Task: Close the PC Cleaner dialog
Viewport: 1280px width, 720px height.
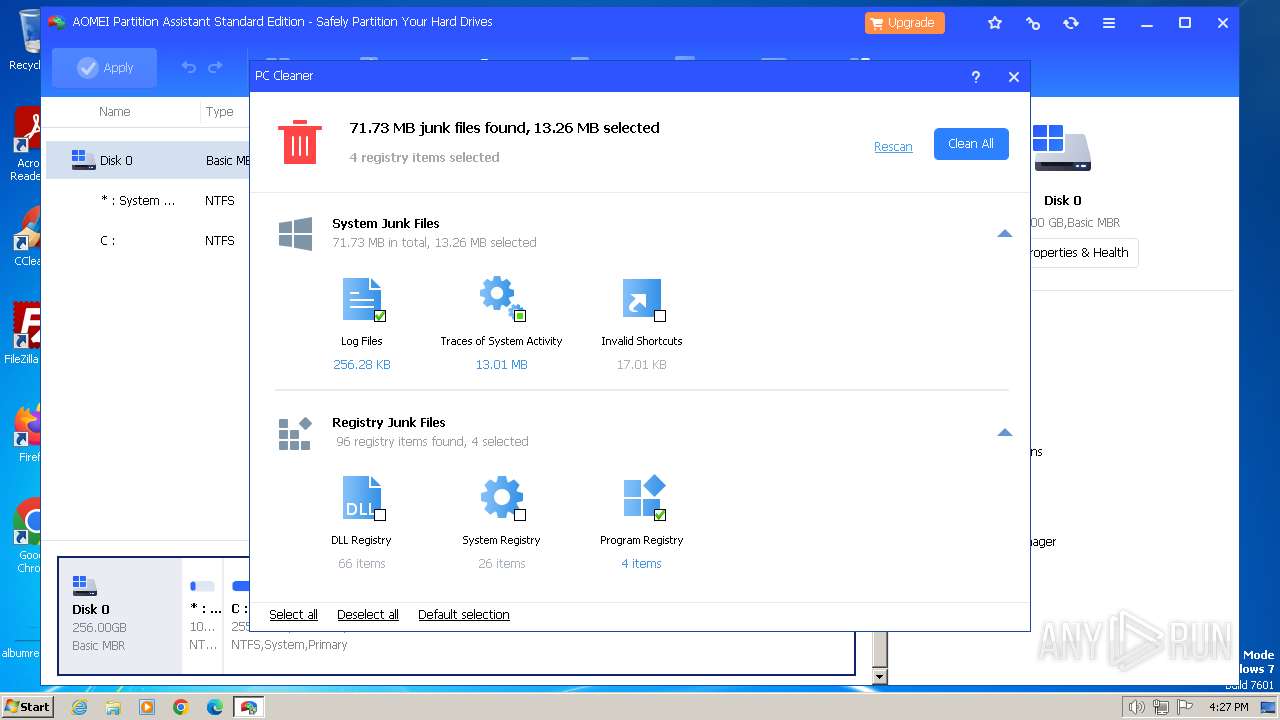Action: pyautogui.click(x=1014, y=77)
